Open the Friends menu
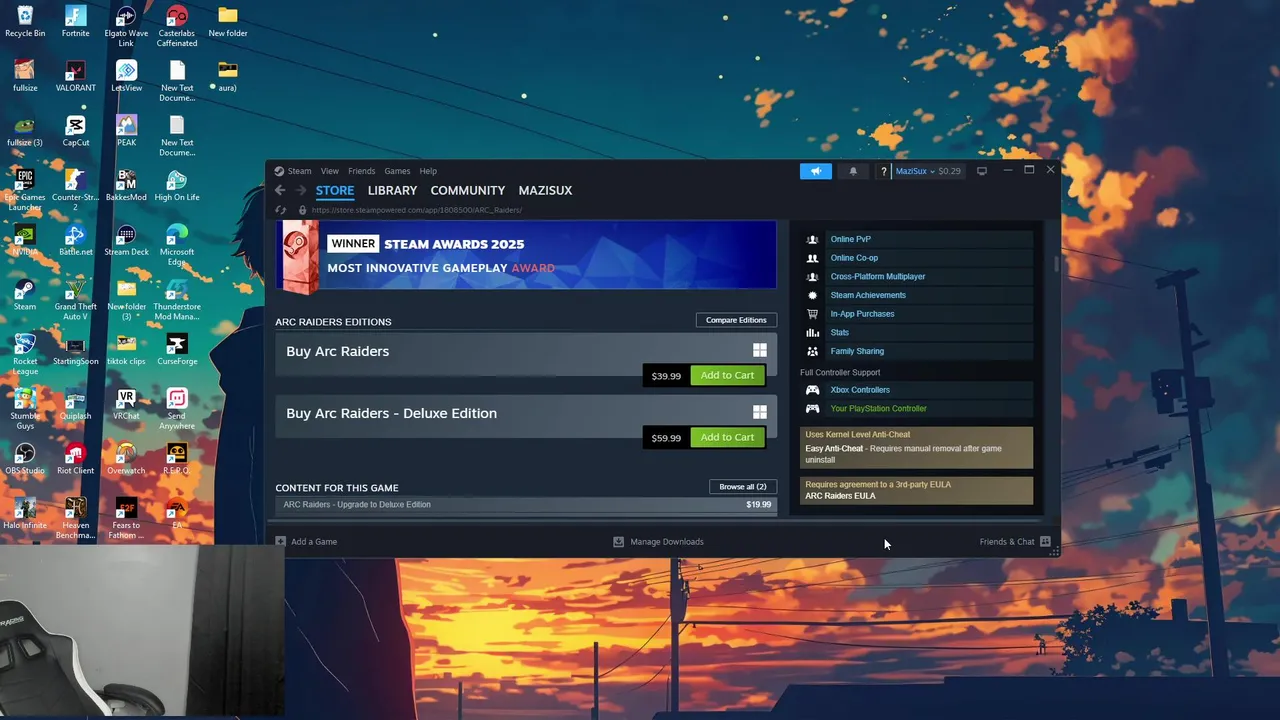This screenshot has height=720, width=1280. click(x=361, y=171)
